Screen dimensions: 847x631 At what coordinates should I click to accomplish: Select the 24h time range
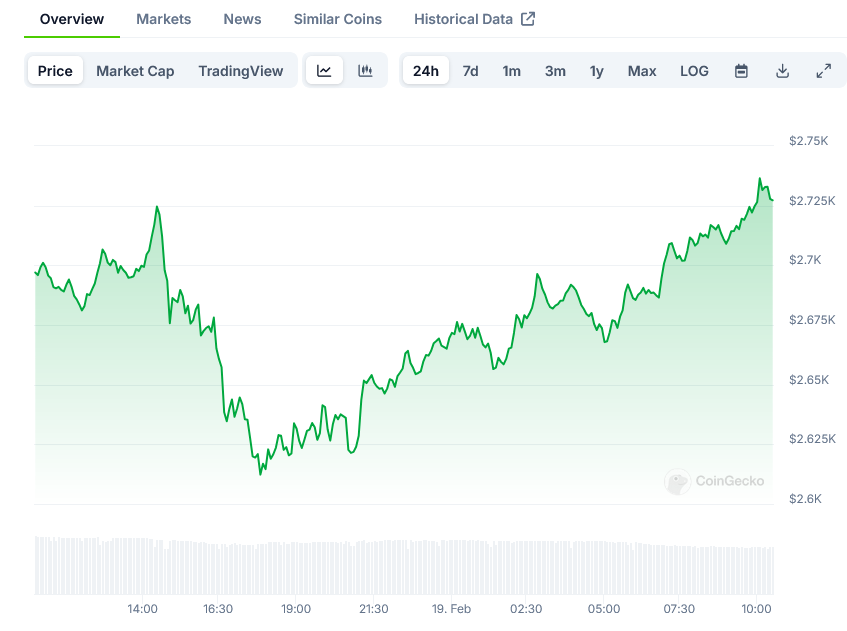426,71
